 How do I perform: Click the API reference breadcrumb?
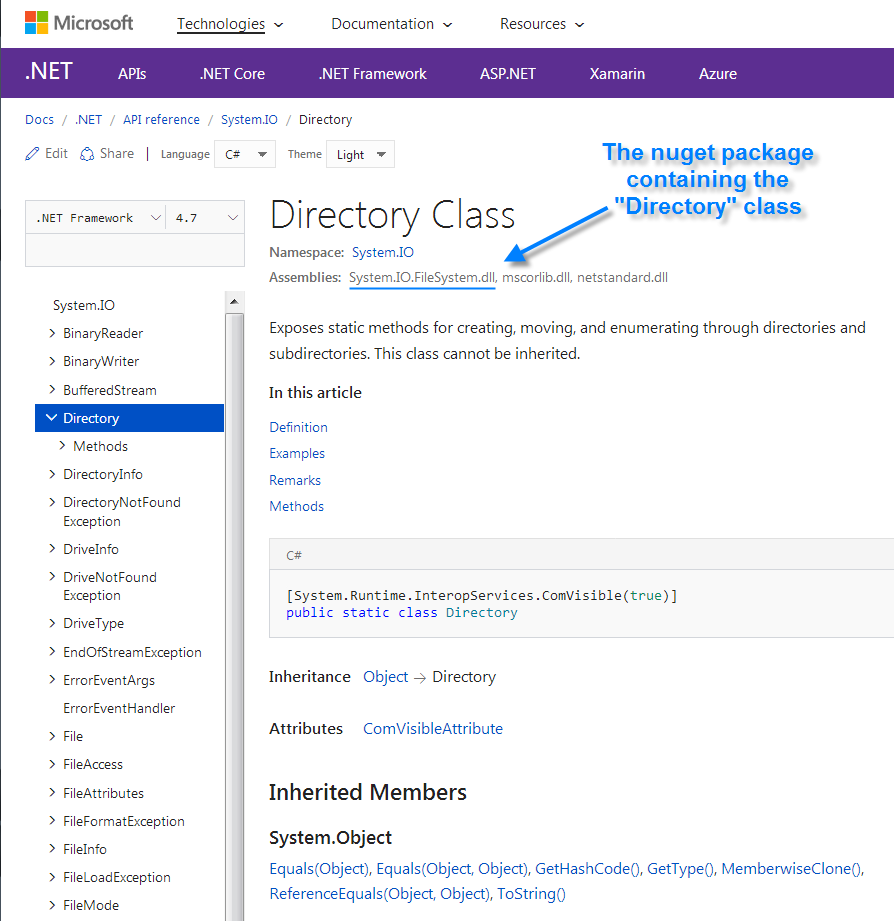coord(162,120)
